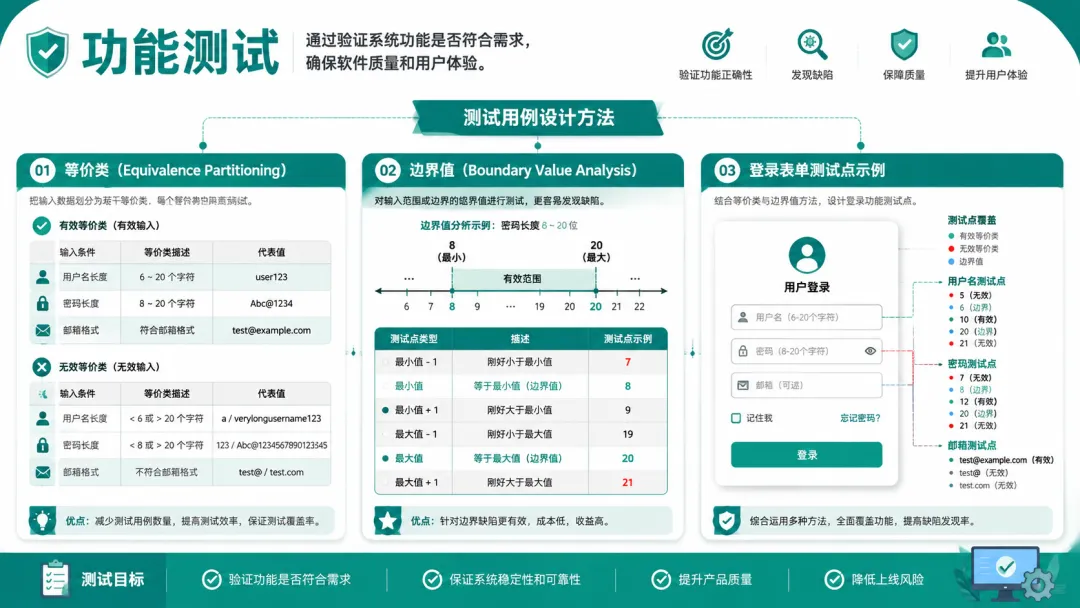Click the 等于最大值 (边界值) cell

point(518,459)
